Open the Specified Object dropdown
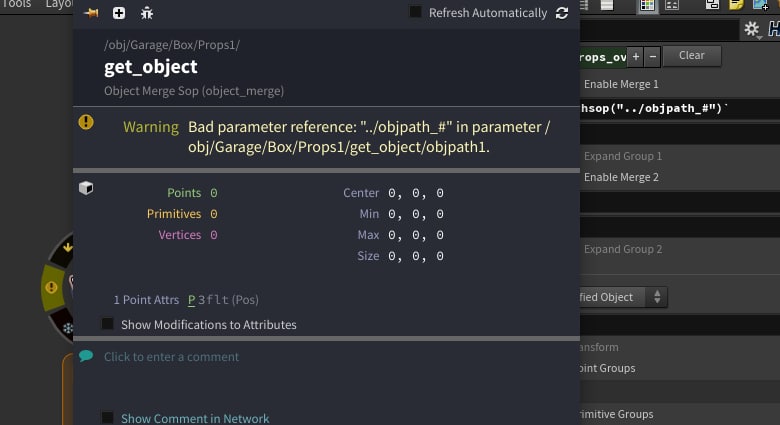The height and width of the screenshot is (425, 780). tap(623, 297)
